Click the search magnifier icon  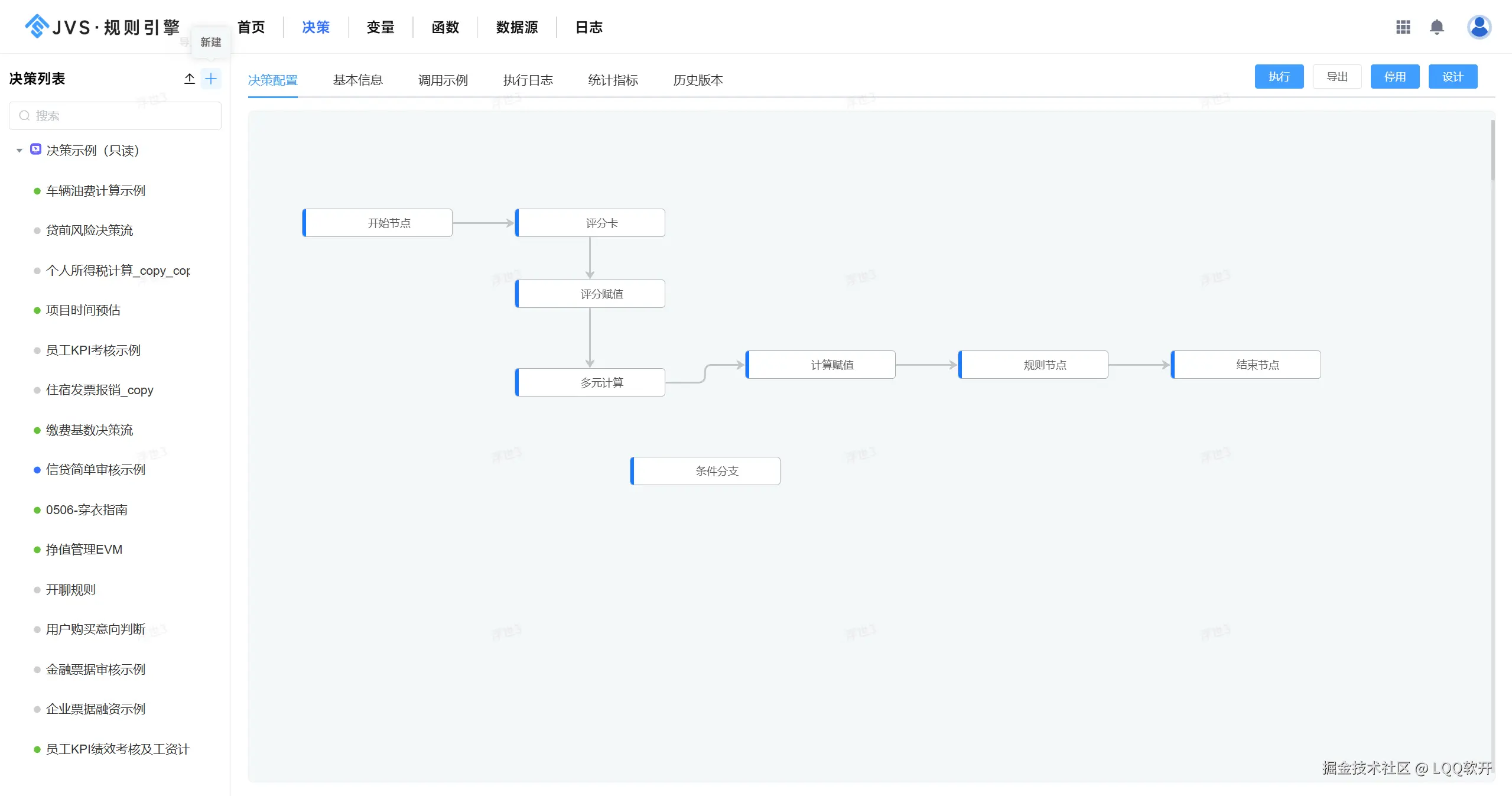coord(24,116)
